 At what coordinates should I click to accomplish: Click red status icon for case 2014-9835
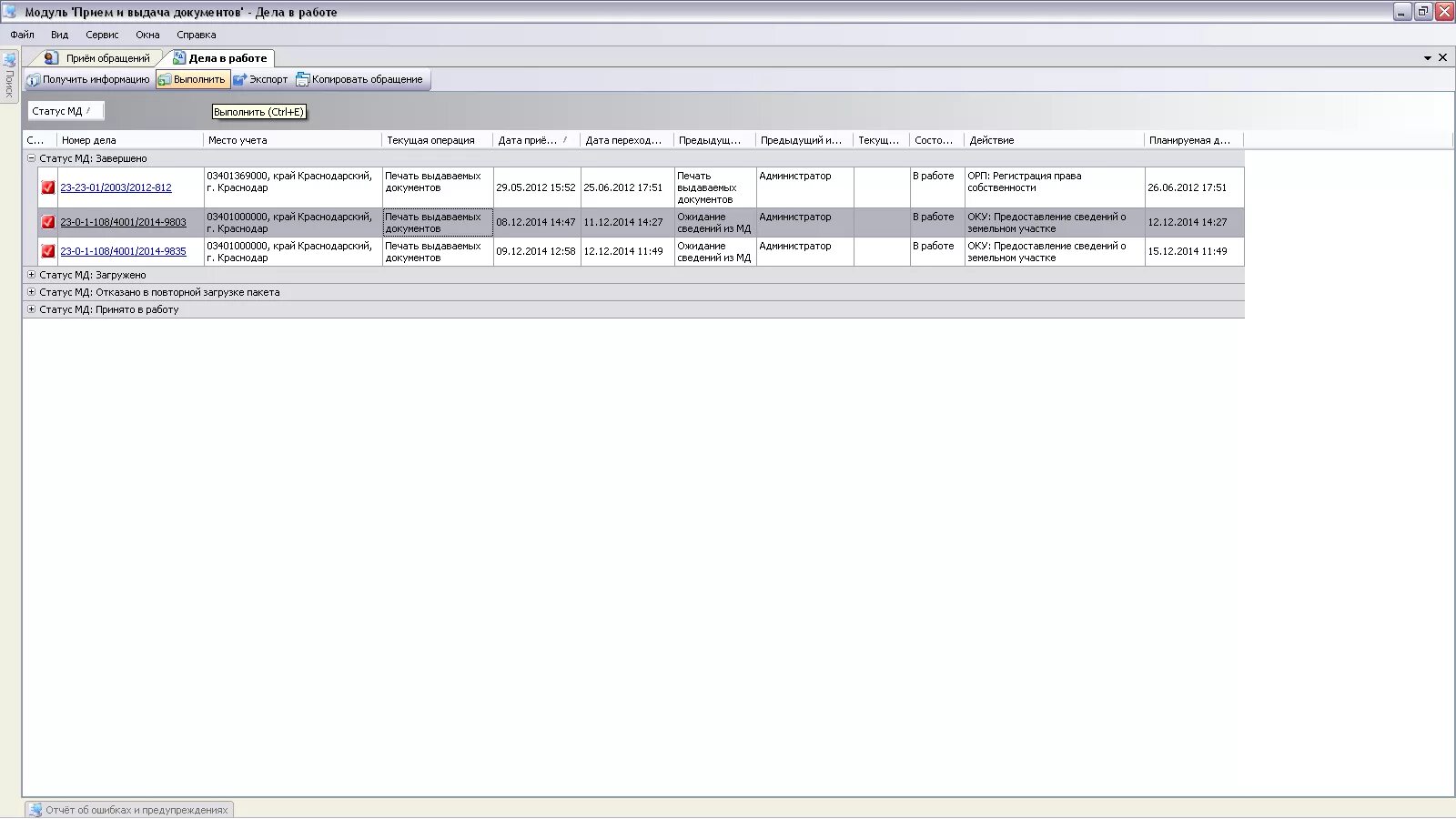(48, 251)
